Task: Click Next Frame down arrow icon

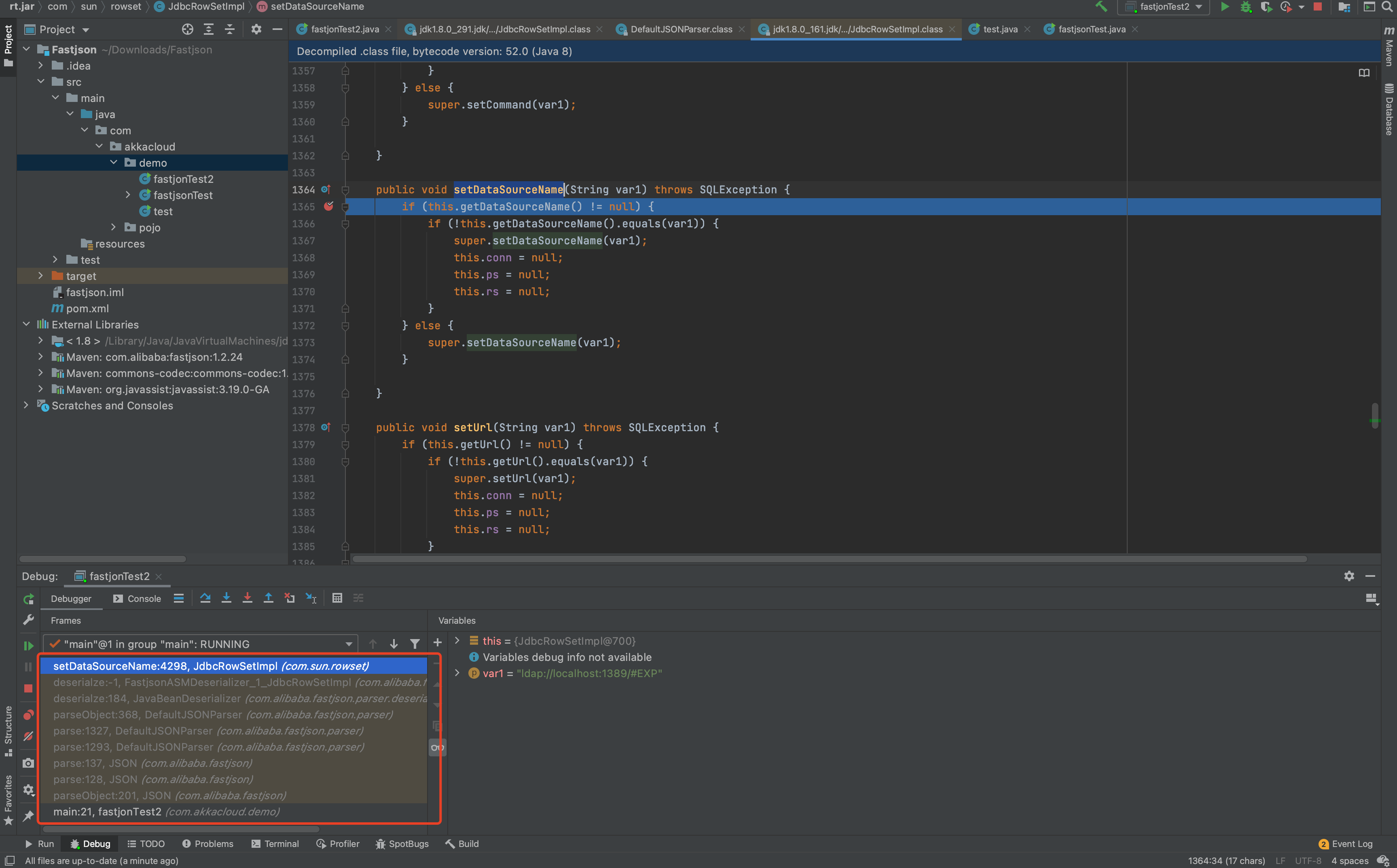Action: coord(394,644)
